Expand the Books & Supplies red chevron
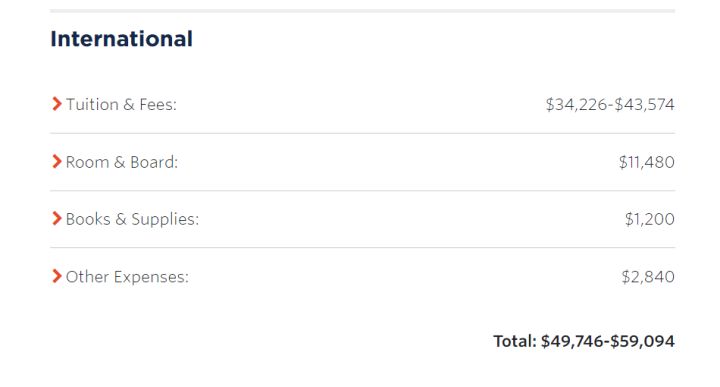The width and height of the screenshot is (720, 387). click(56, 219)
